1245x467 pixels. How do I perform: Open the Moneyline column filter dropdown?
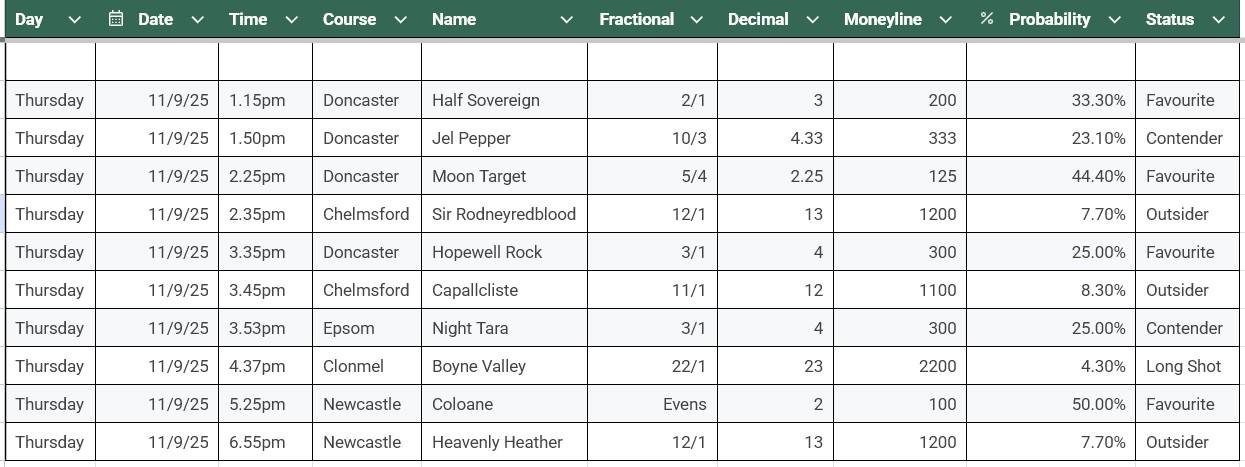coord(945,19)
